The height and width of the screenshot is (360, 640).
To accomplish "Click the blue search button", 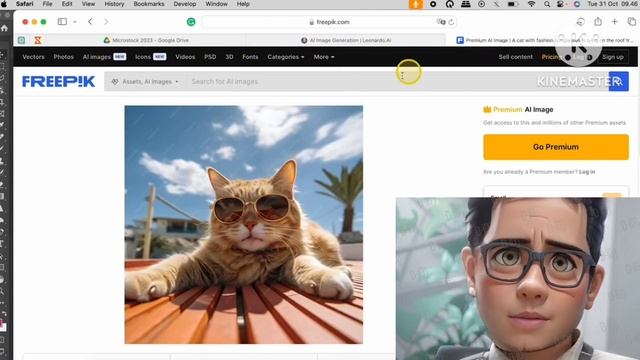I will tap(619, 82).
